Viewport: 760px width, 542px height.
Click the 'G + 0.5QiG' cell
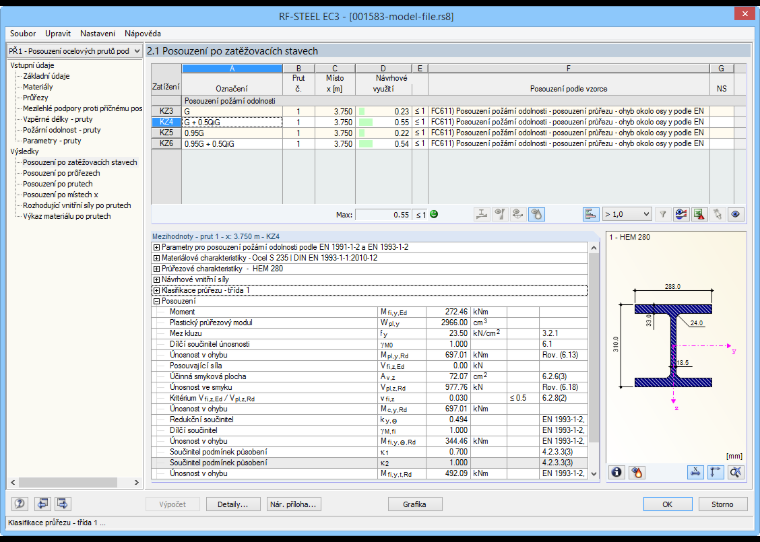(232, 122)
